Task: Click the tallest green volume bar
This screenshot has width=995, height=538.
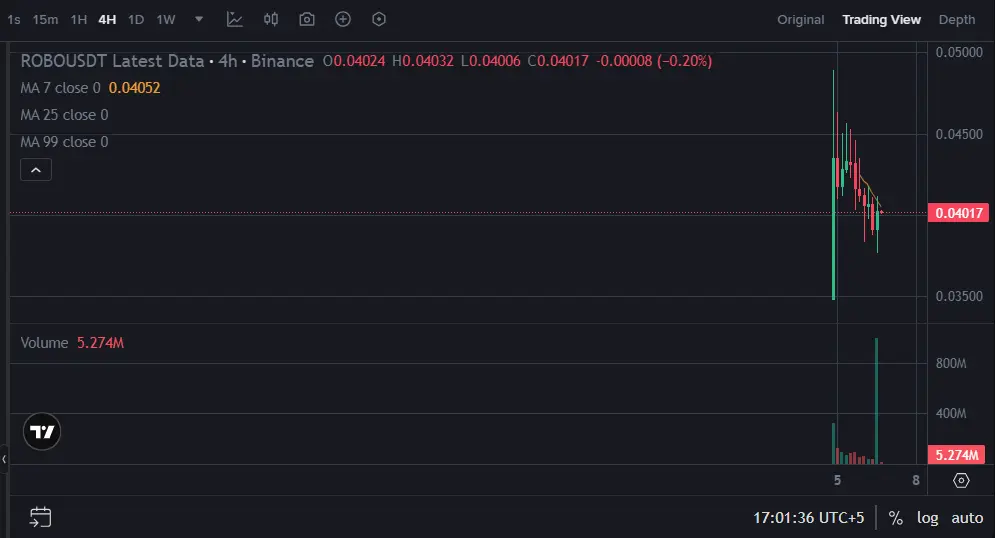Action: click(x=876, y=401)
